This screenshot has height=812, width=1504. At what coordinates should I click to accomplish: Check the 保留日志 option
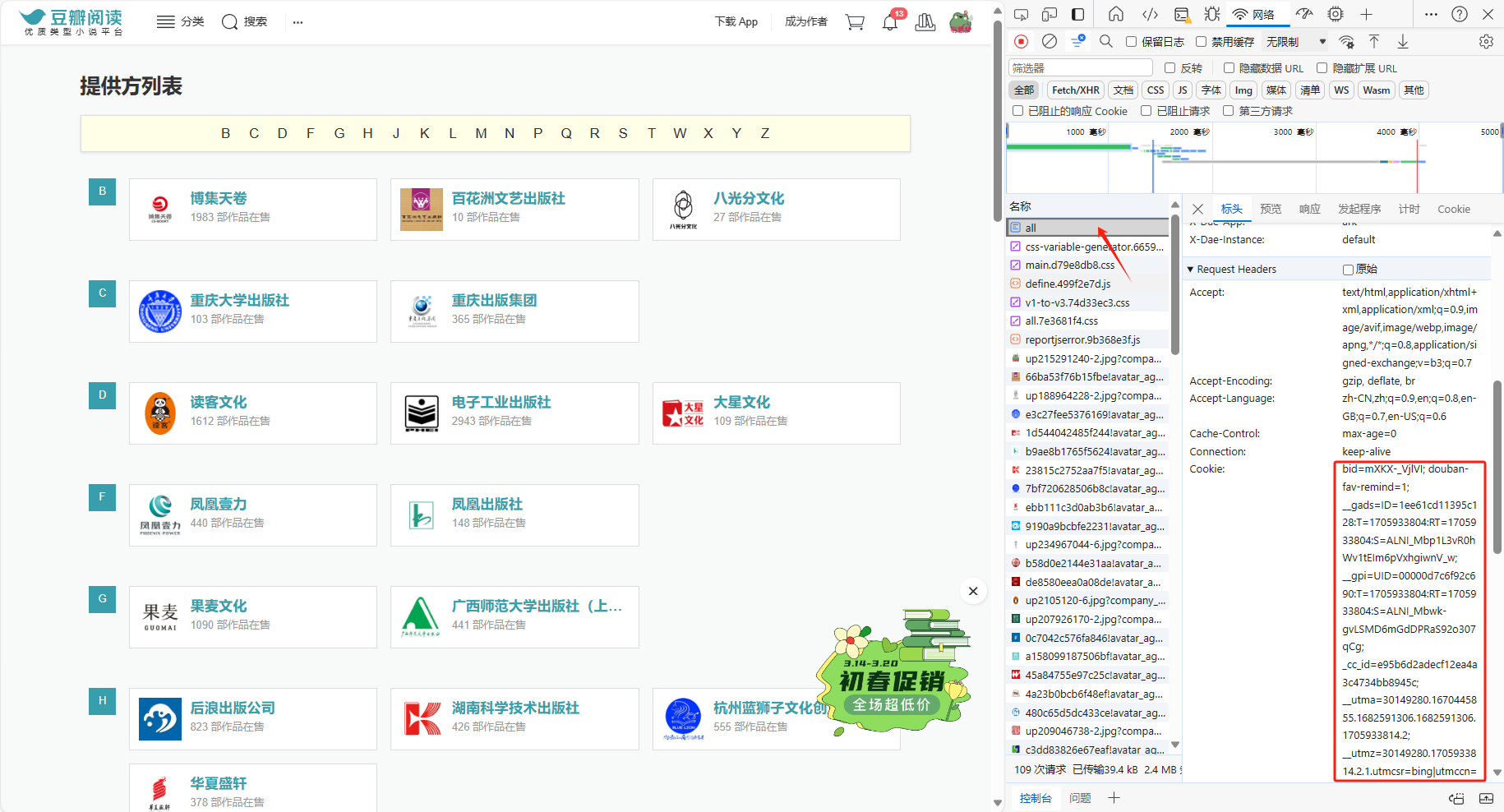click(1132, 41)
